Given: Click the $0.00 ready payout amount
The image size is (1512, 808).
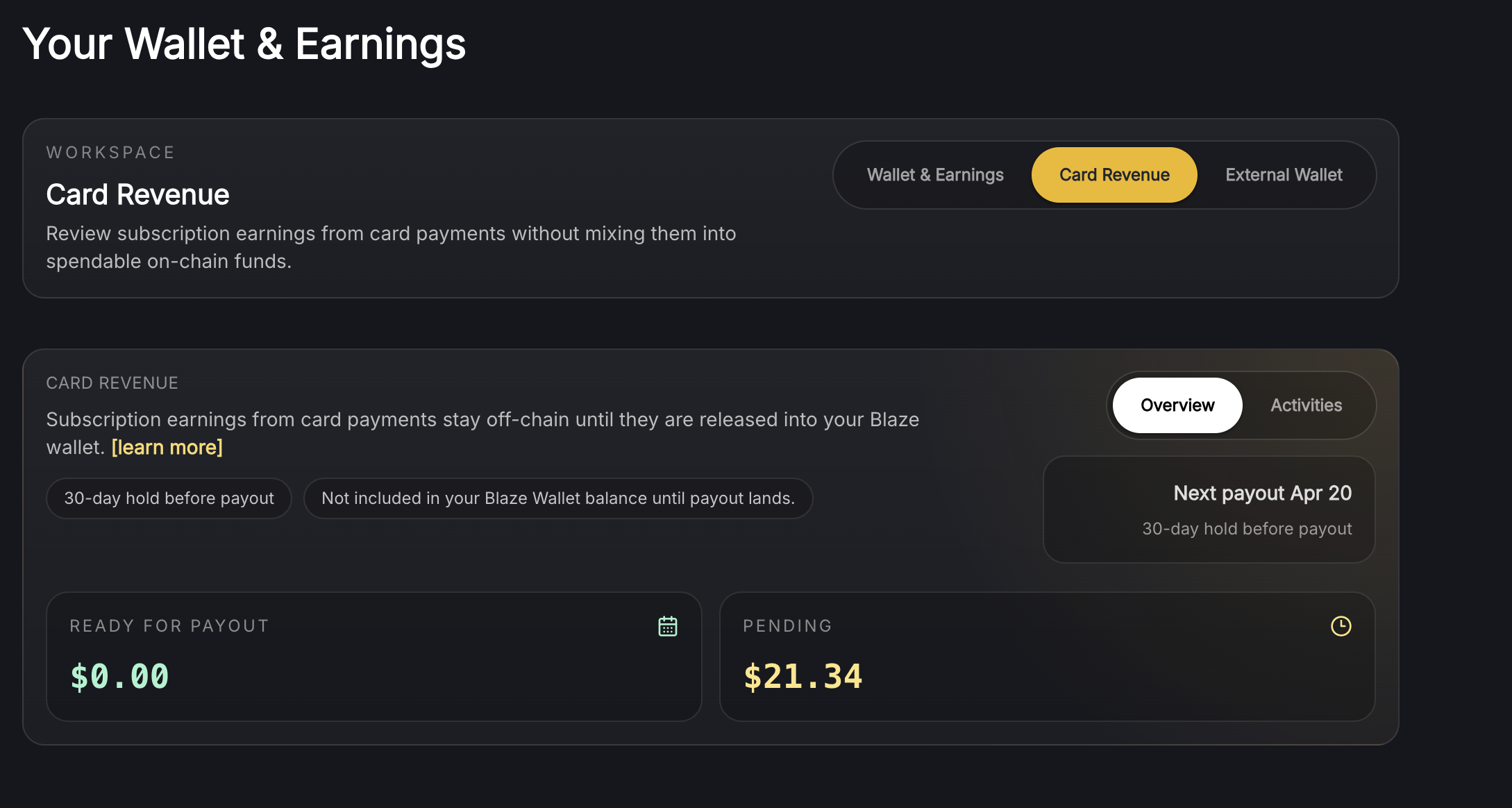Looking at the screenshot, I should point(119,677).
